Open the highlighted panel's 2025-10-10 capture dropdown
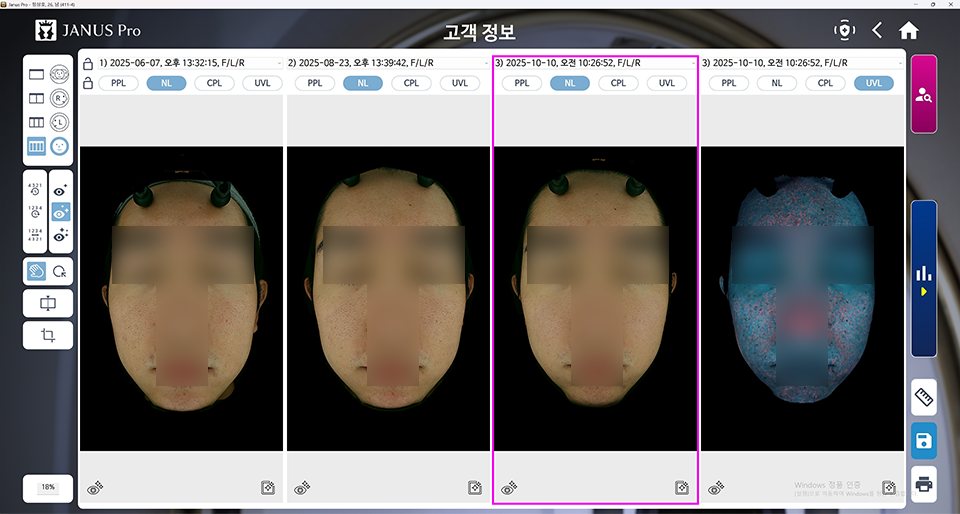This screenshot has height=514, width=960. tap(595, 63)
